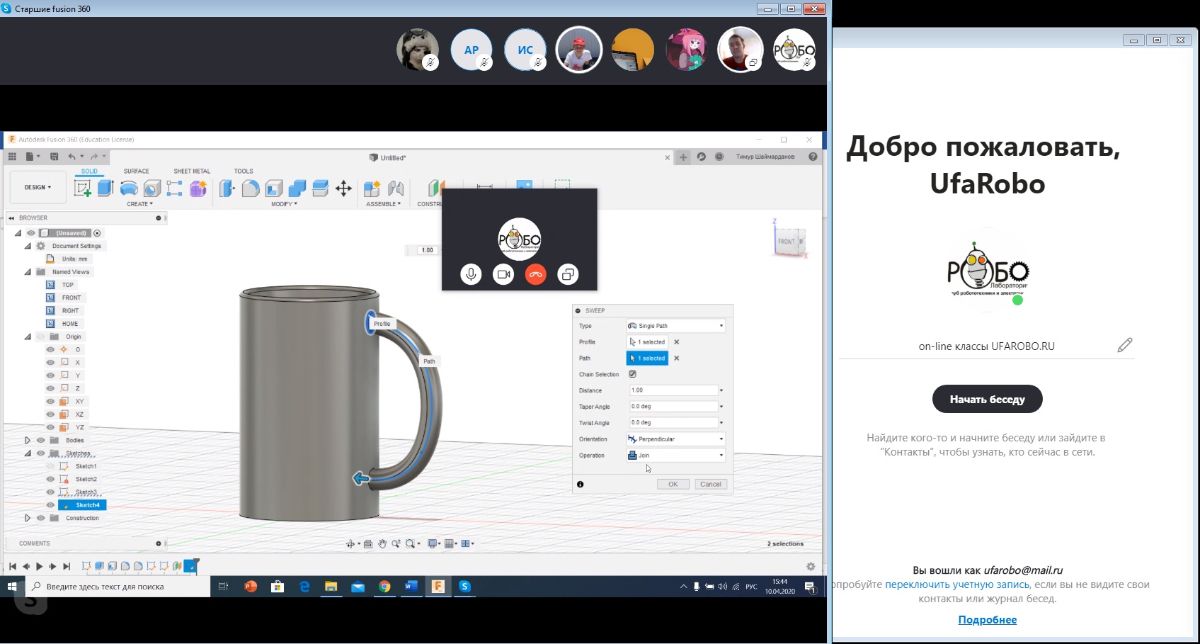Confirm sweep with the OK button
Viewport: 1200px width, 644px height.
click(673, 484)
